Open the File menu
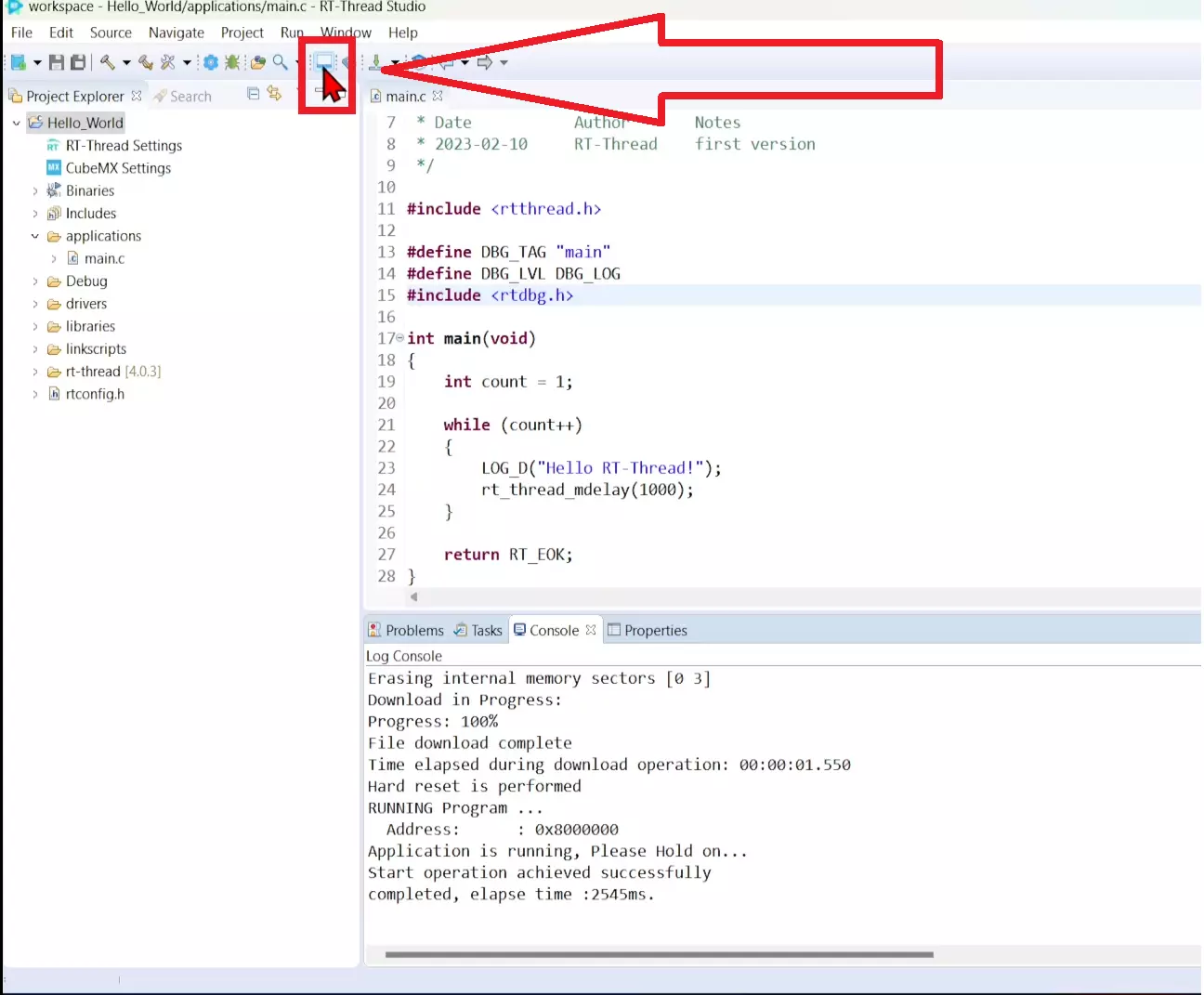The height and width of the screenshot is (995, 1204). coord(21,33)
